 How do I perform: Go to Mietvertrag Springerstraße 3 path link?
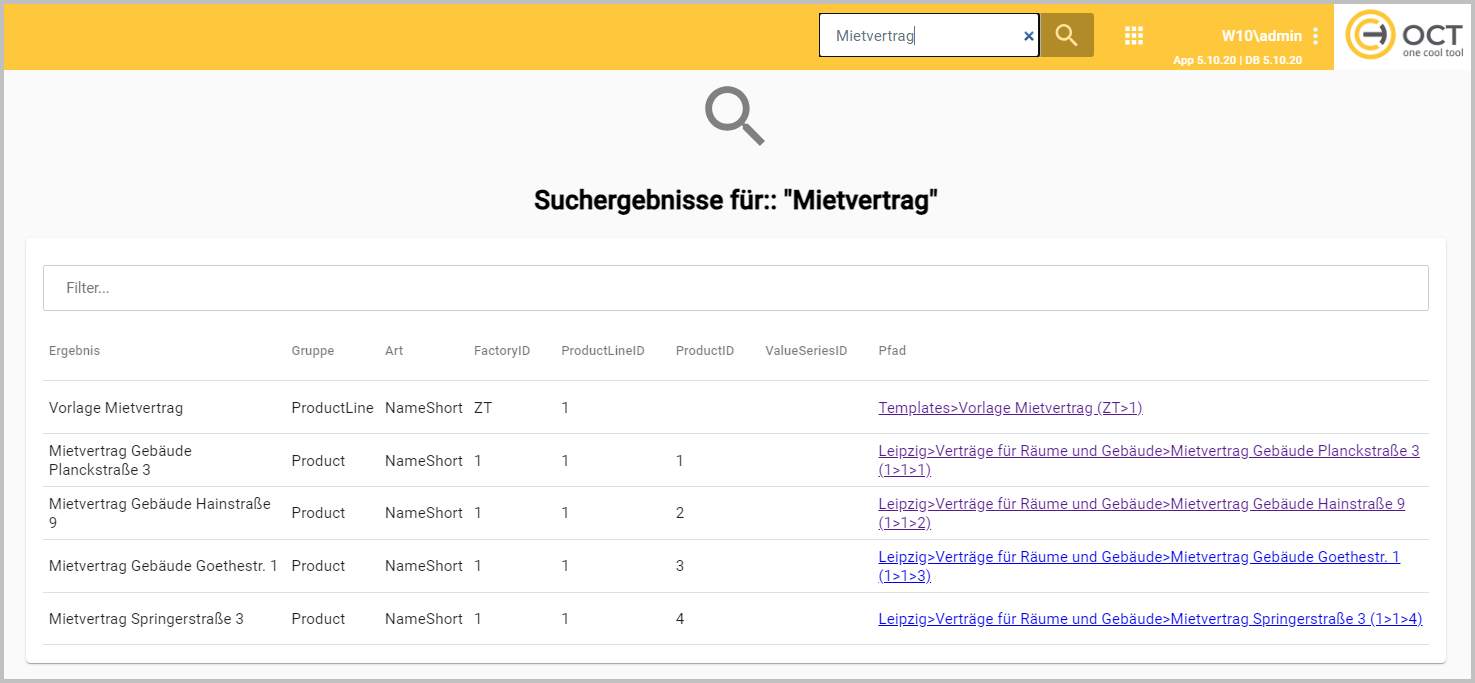click(x=1150, y=619)
